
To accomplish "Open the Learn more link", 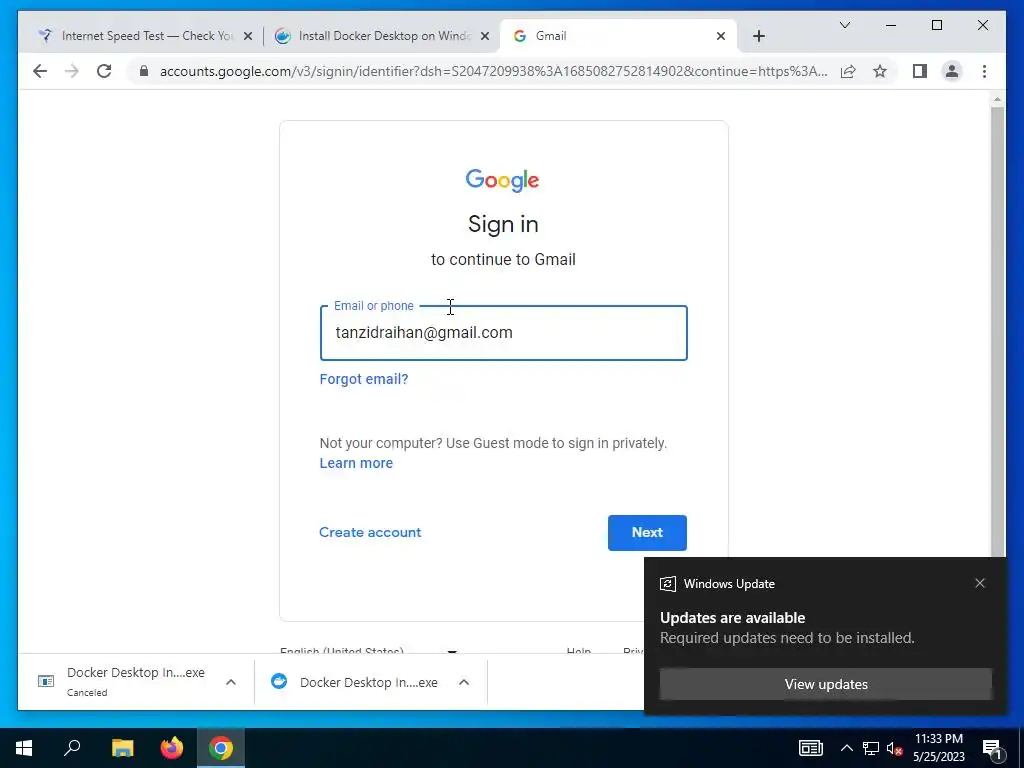I will tap(356, 463).
